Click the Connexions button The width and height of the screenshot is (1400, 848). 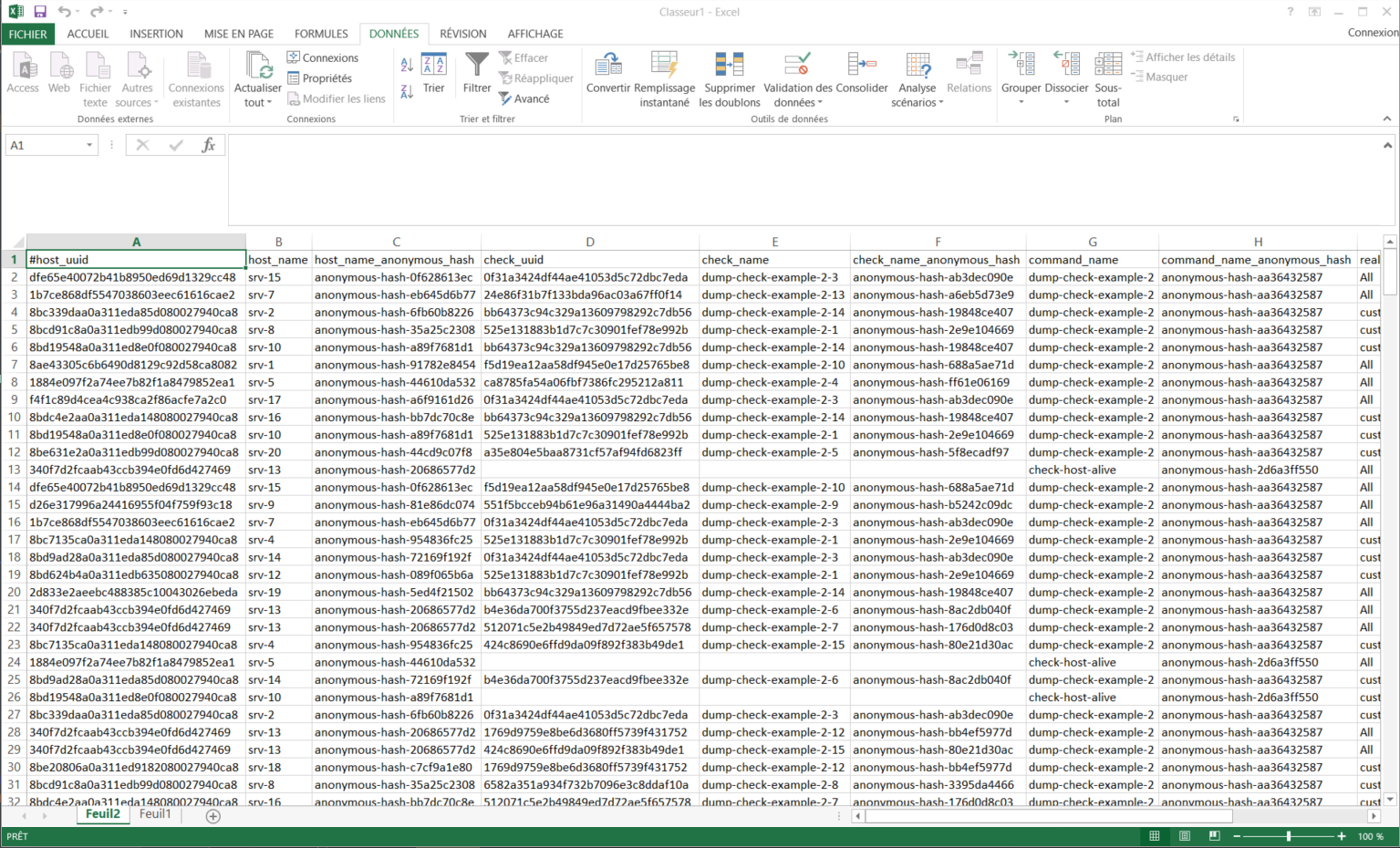[323, 57]
